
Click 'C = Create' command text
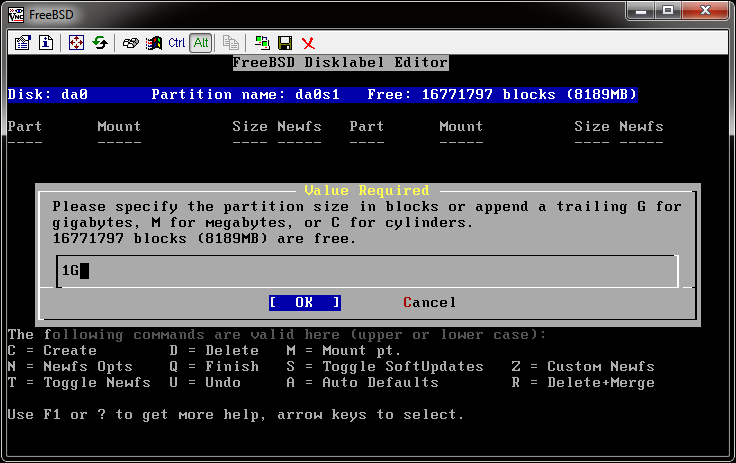tap(52, 350)
